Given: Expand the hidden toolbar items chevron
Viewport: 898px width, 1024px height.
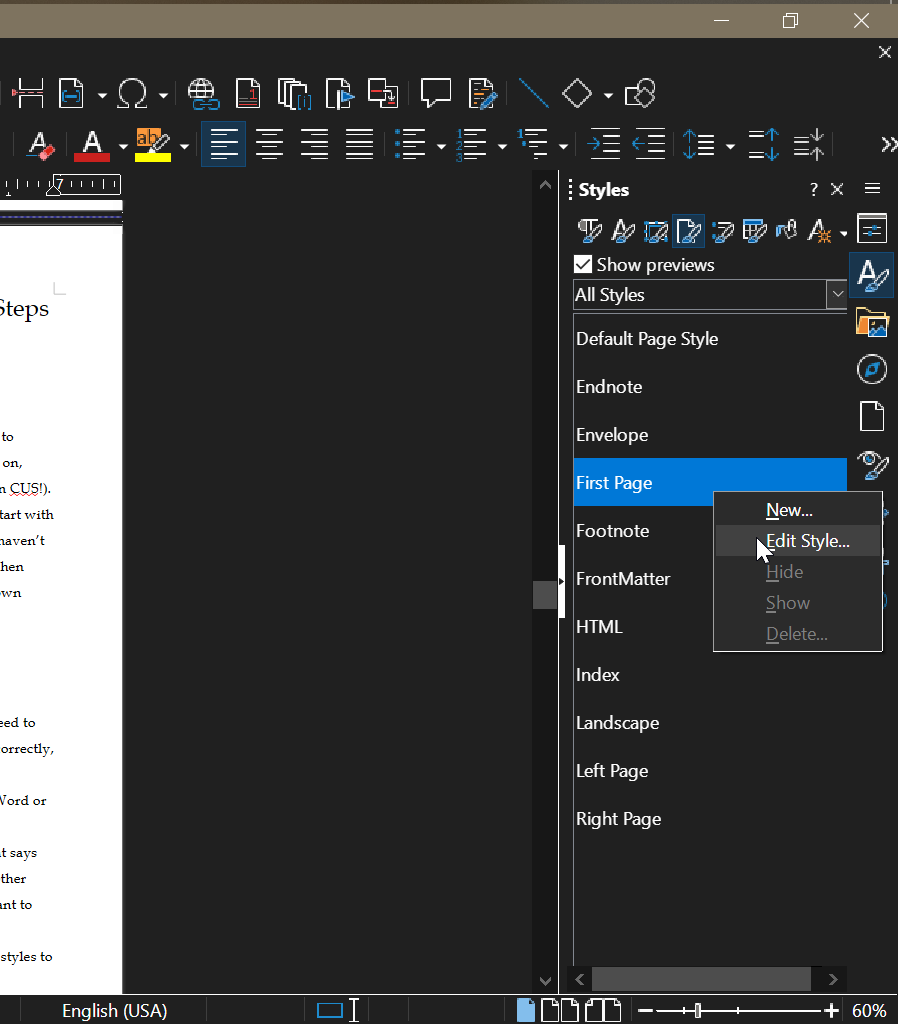Looking at the screenshot, I should pos(888,144).
